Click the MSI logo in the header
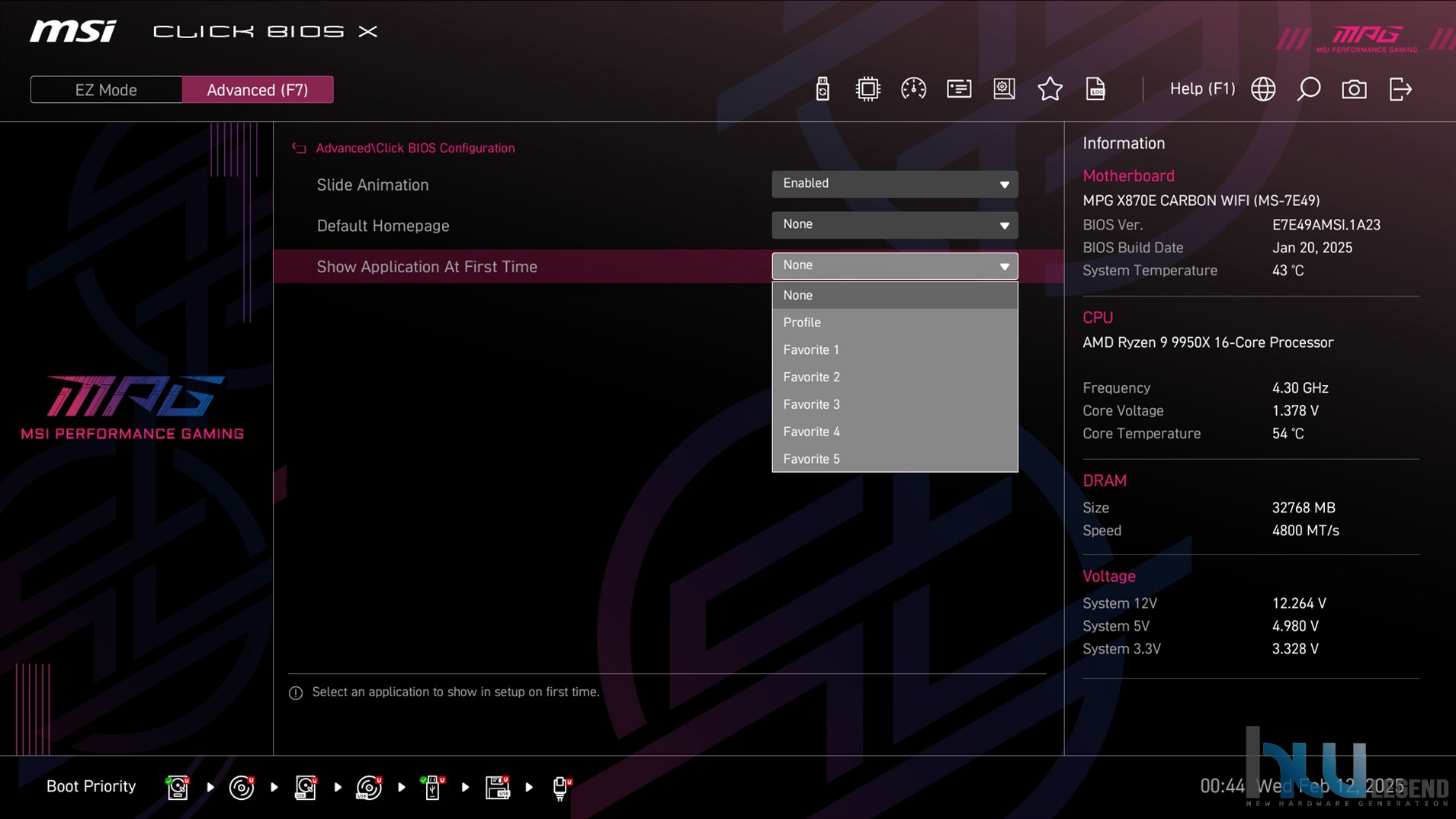The height and width of the screenshot is (819, 1456). pyautogui.click(x=73, y=31)
